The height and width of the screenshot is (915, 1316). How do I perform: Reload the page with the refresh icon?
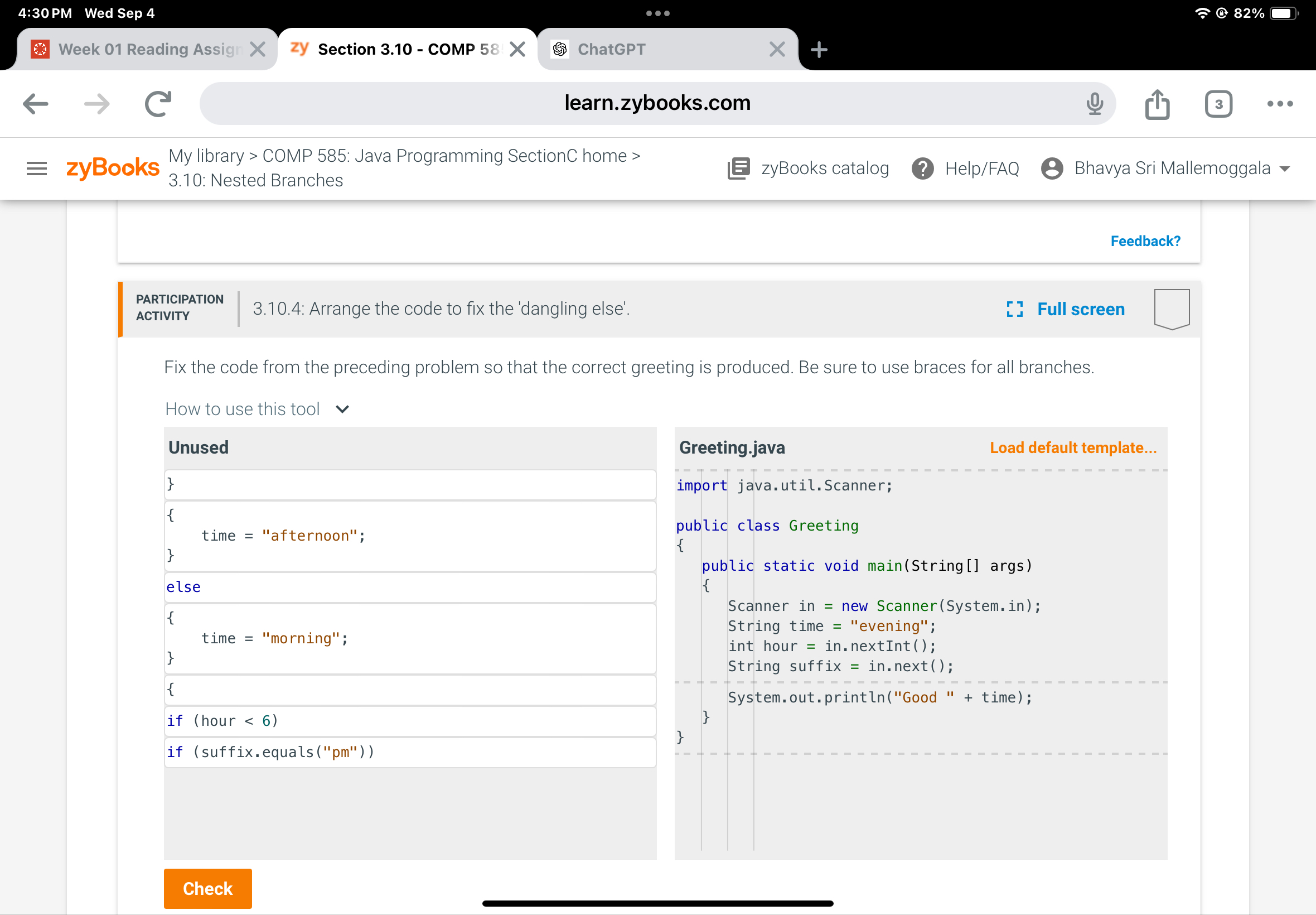[158, 104]
